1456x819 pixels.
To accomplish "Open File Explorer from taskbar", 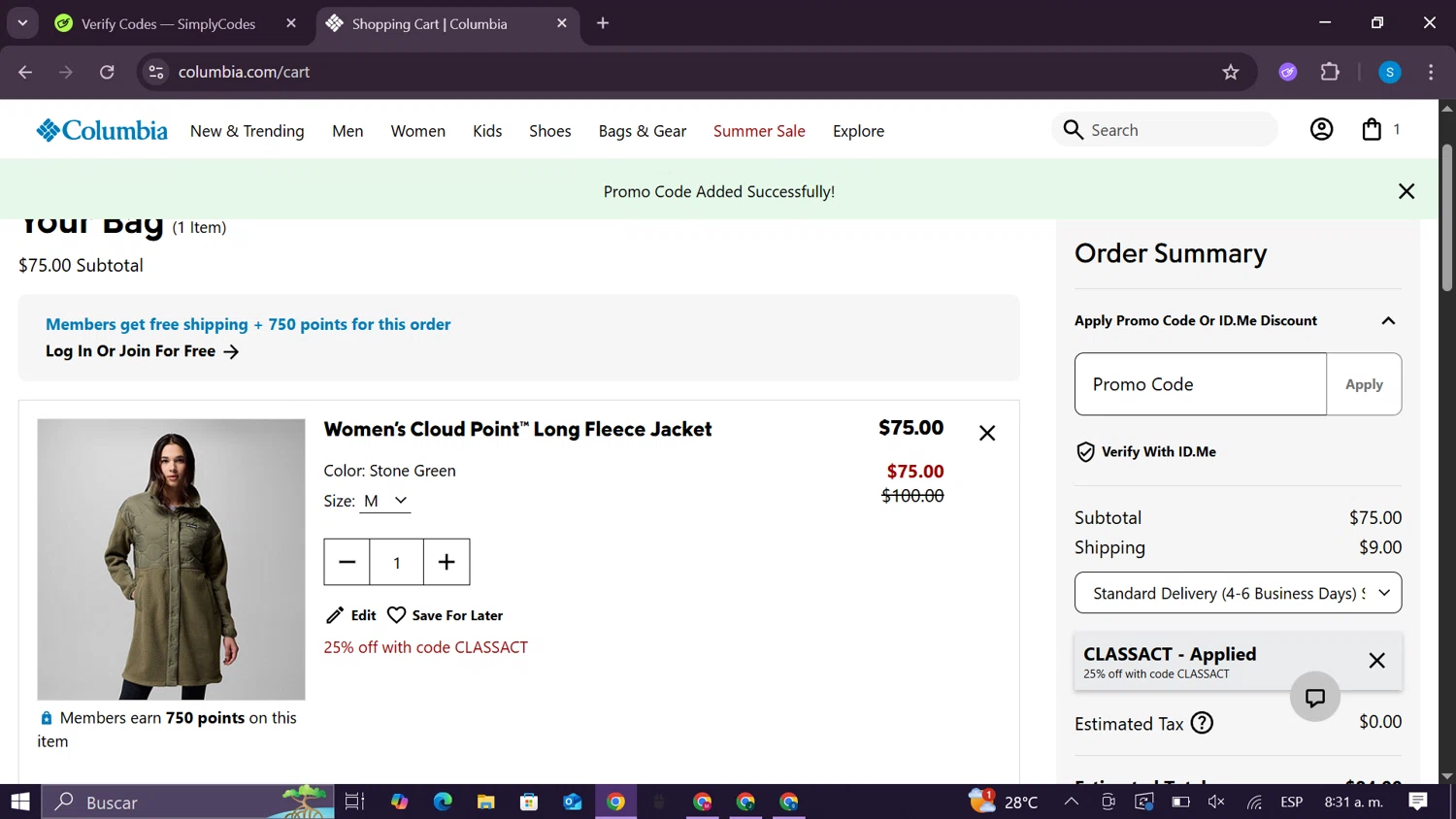I will [x=486, y=802].
